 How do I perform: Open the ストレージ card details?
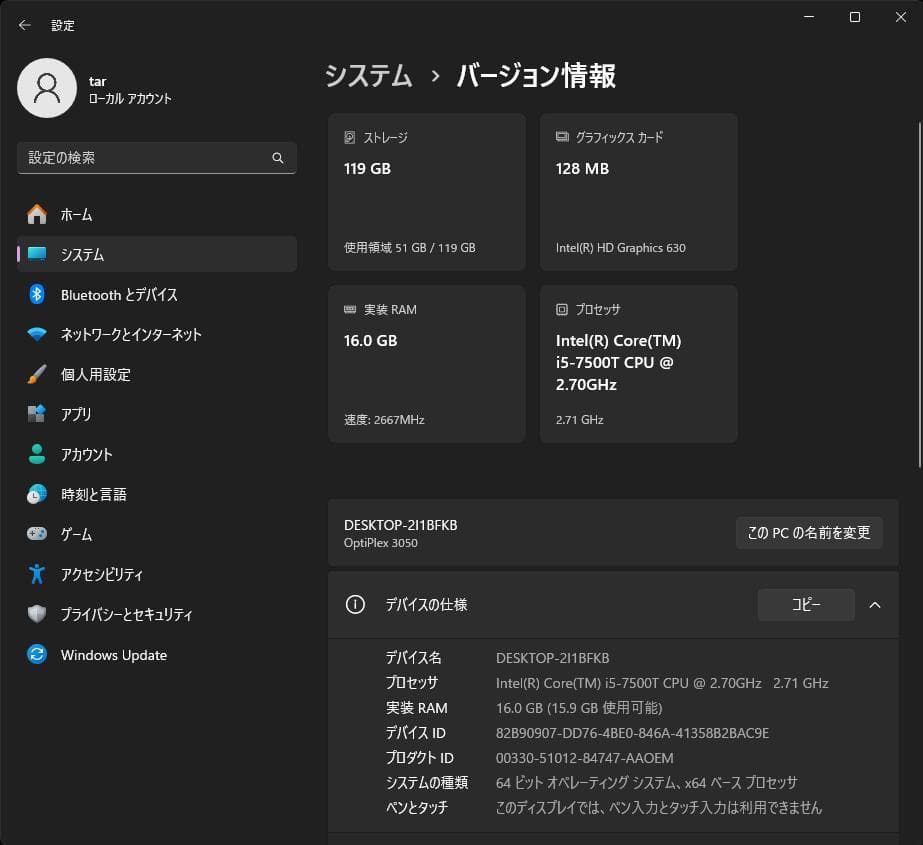click(426, 192)
